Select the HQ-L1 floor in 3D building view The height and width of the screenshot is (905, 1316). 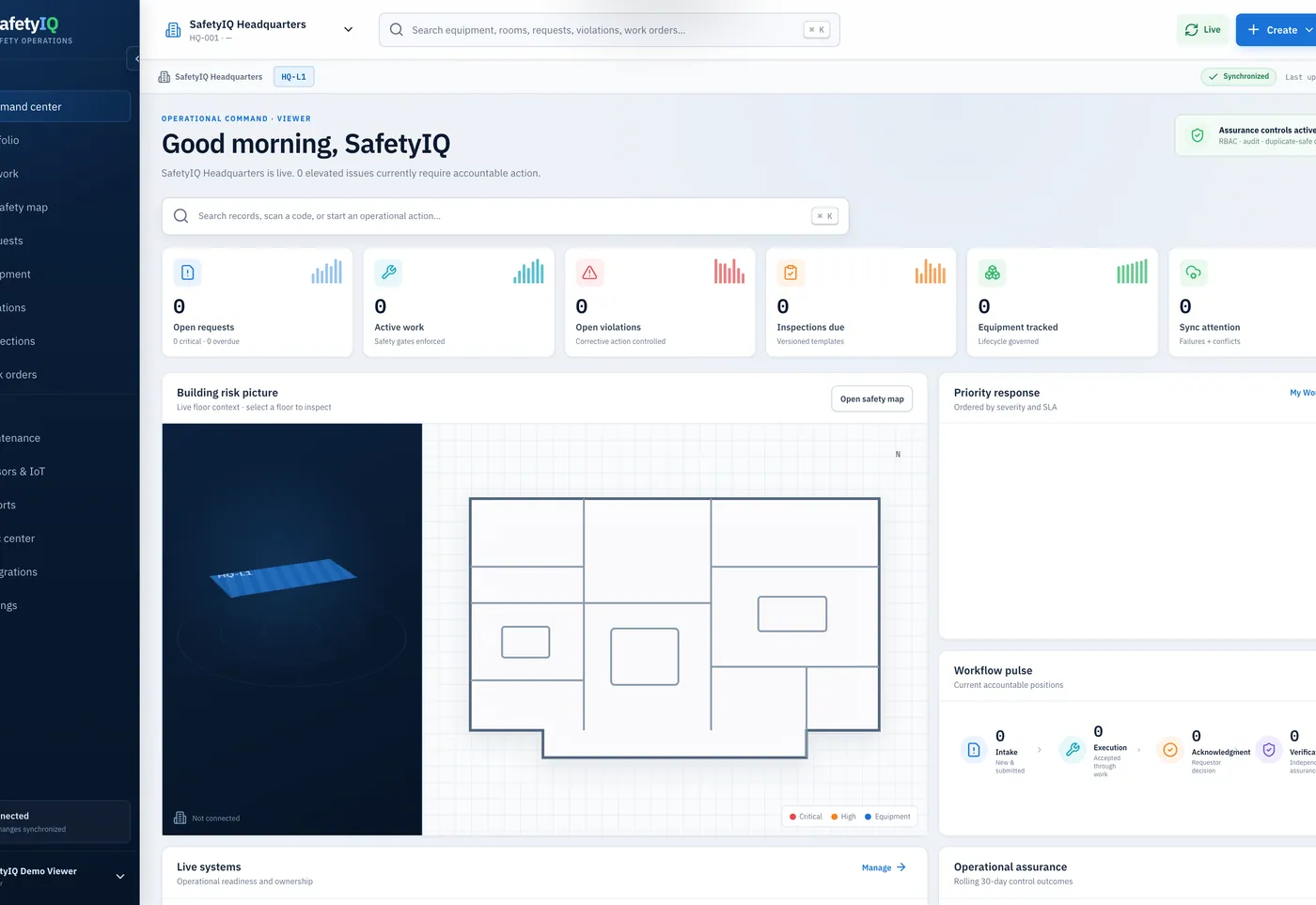(283, 577)
